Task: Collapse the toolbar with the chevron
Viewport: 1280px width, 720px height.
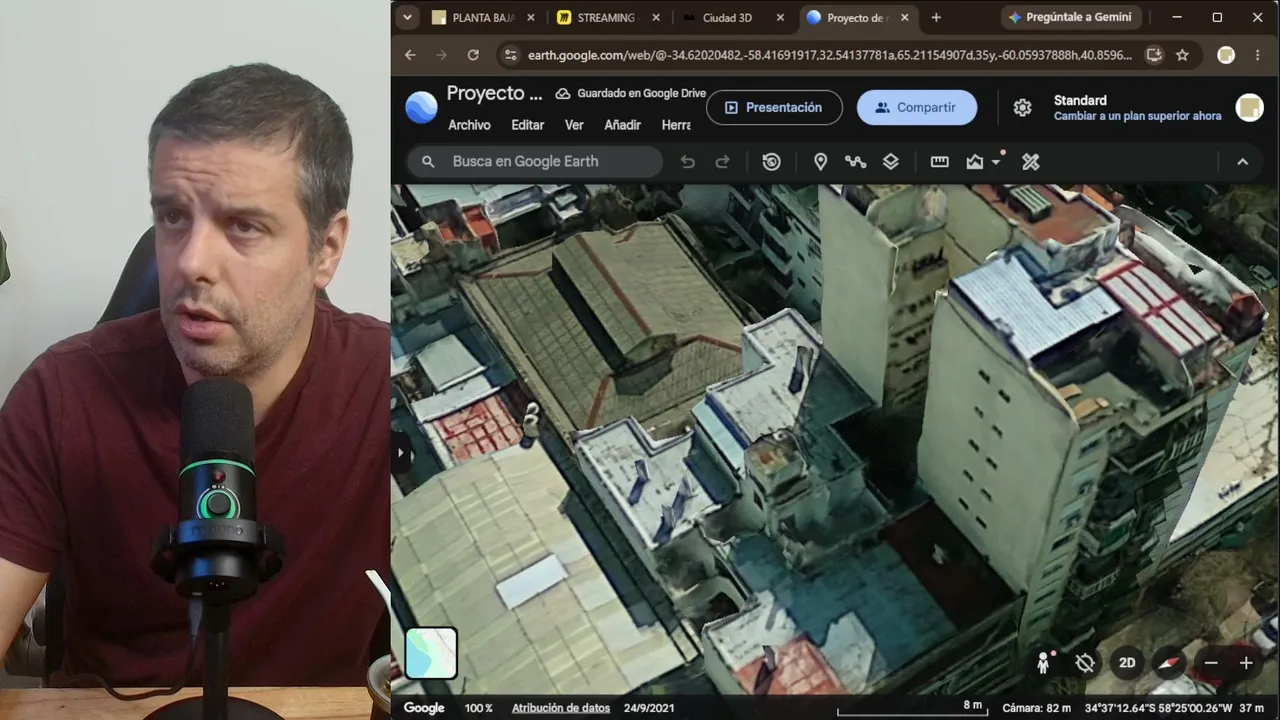Action: click(1242, 162)
